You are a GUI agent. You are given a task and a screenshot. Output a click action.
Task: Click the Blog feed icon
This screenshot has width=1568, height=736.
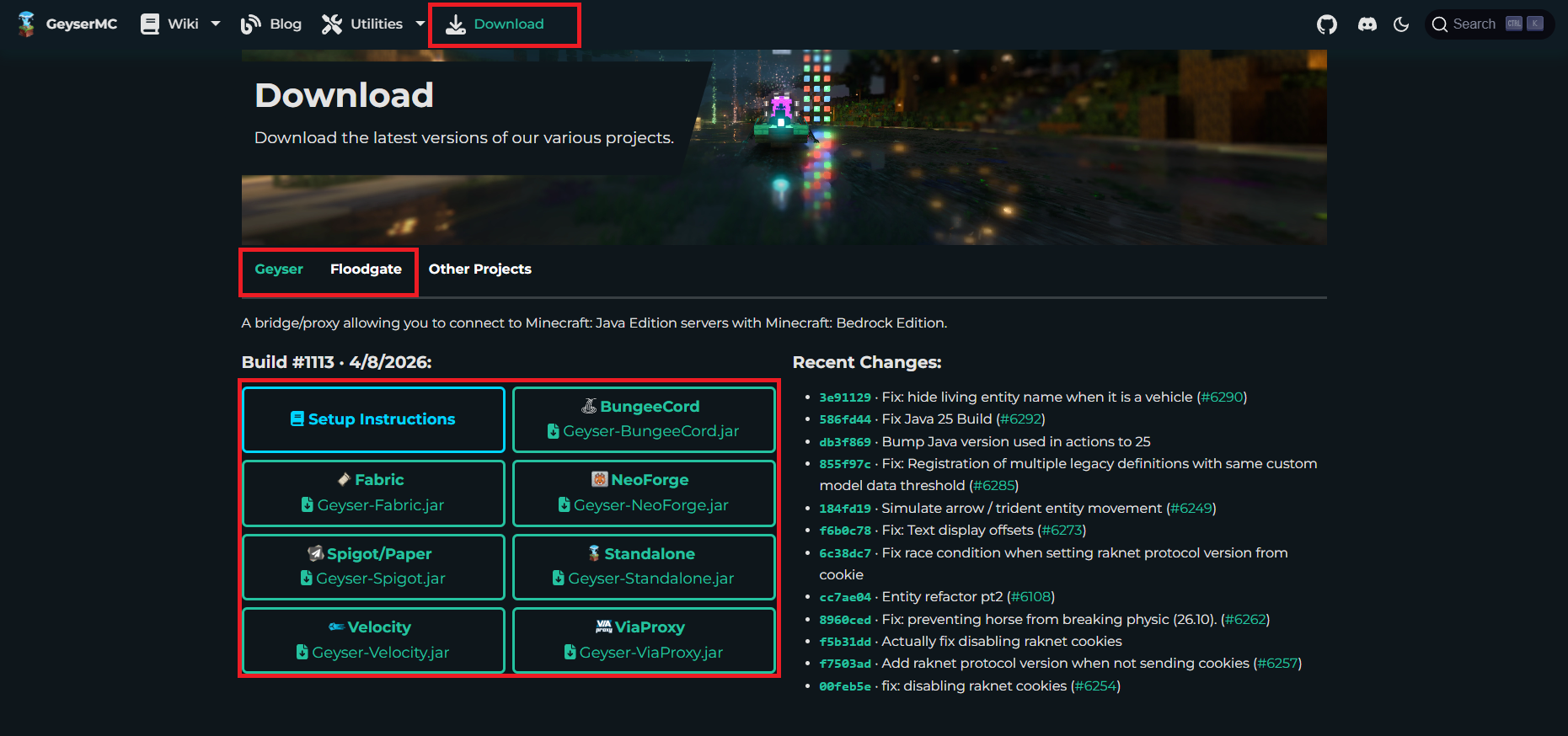click(250, 24)
